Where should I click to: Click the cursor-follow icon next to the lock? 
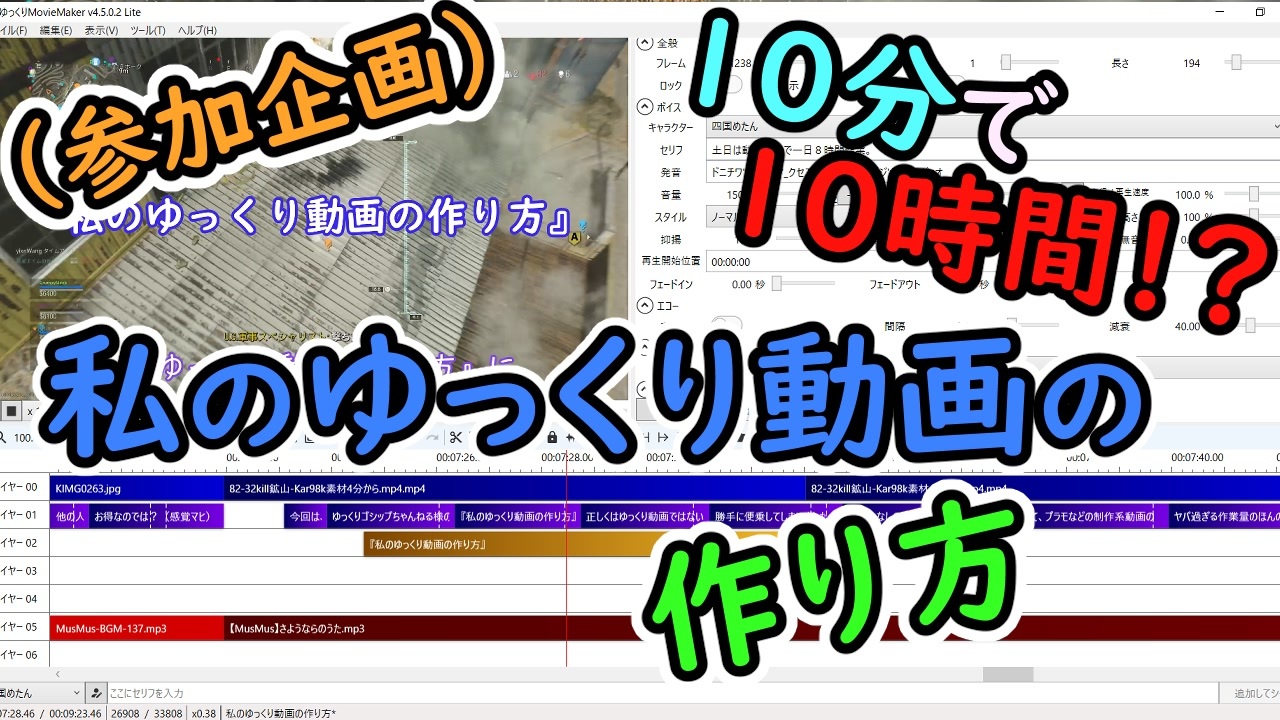click(571, 437)
